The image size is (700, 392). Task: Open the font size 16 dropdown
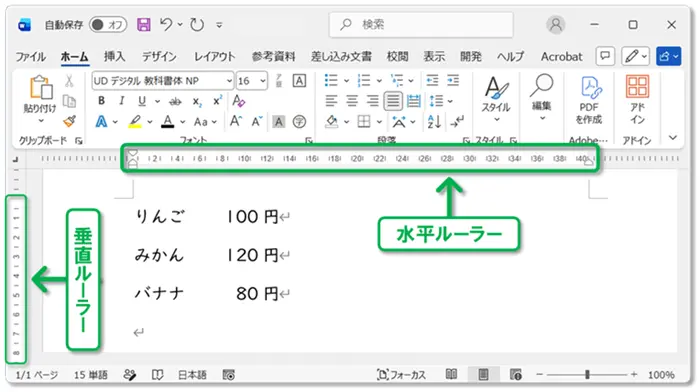coord(262,81)
